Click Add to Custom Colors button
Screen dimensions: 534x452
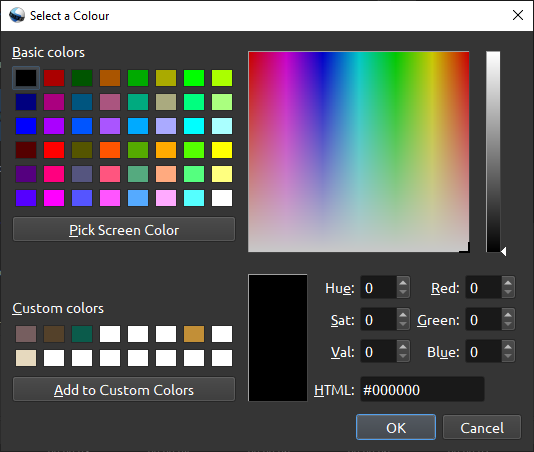coord(124,390)
